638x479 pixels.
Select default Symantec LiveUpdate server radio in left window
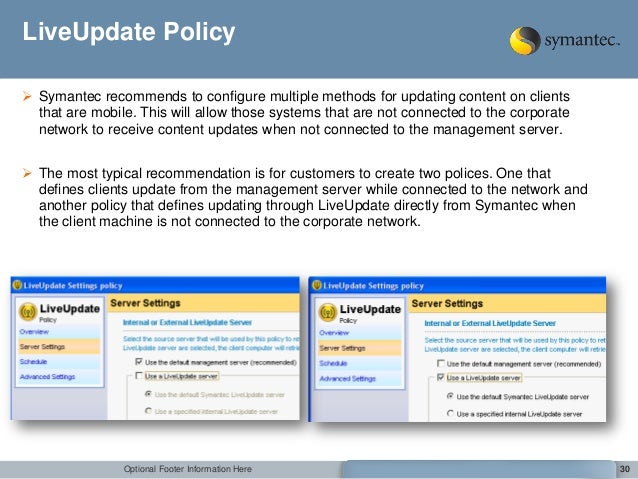[x=149, y=394]
